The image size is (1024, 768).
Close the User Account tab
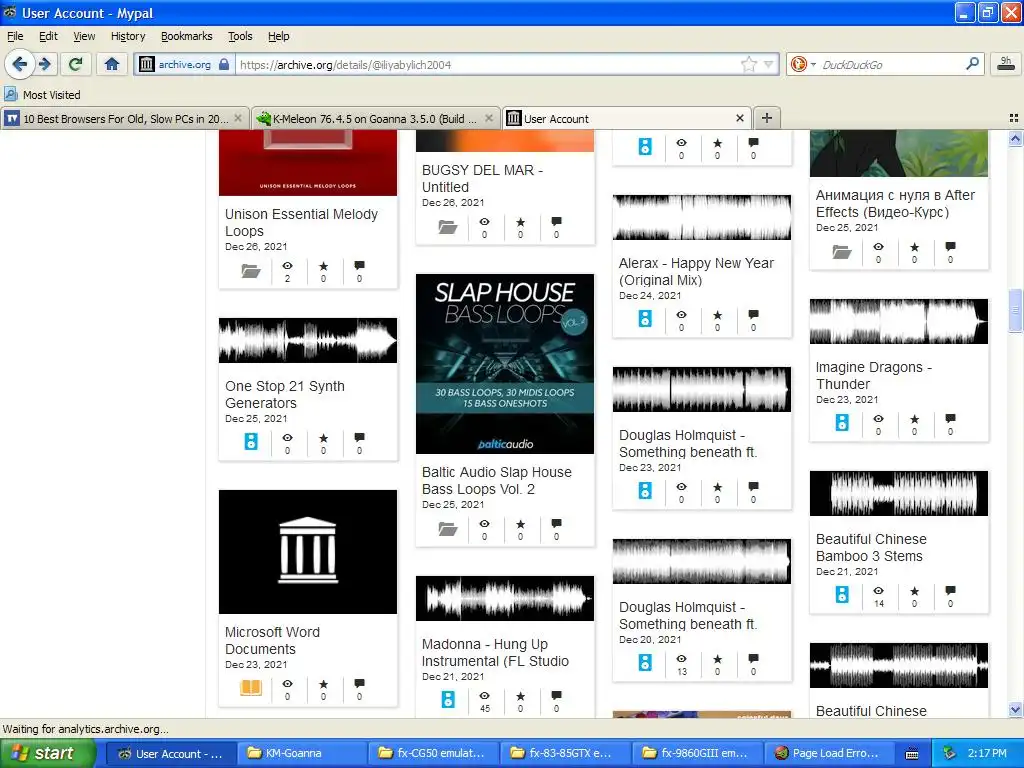(x=740, y=118)
